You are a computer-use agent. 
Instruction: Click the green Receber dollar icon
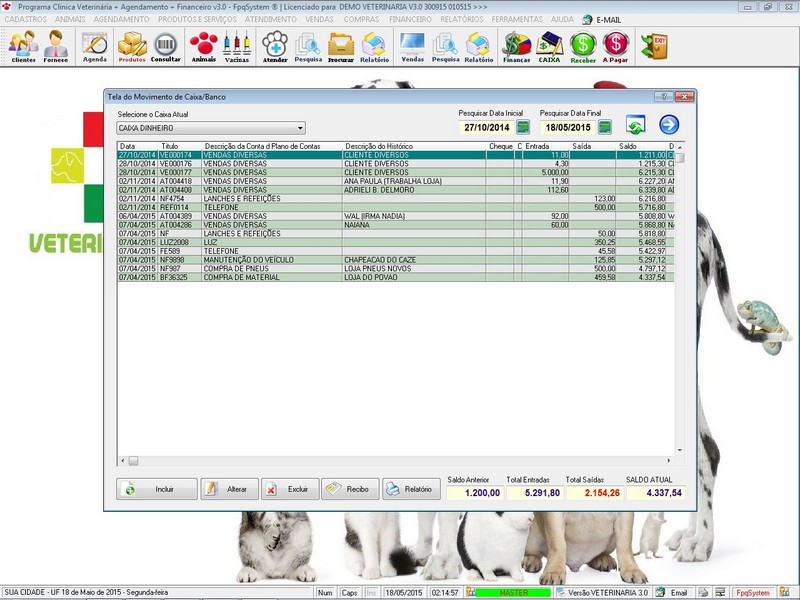click(x=583, y=46)
